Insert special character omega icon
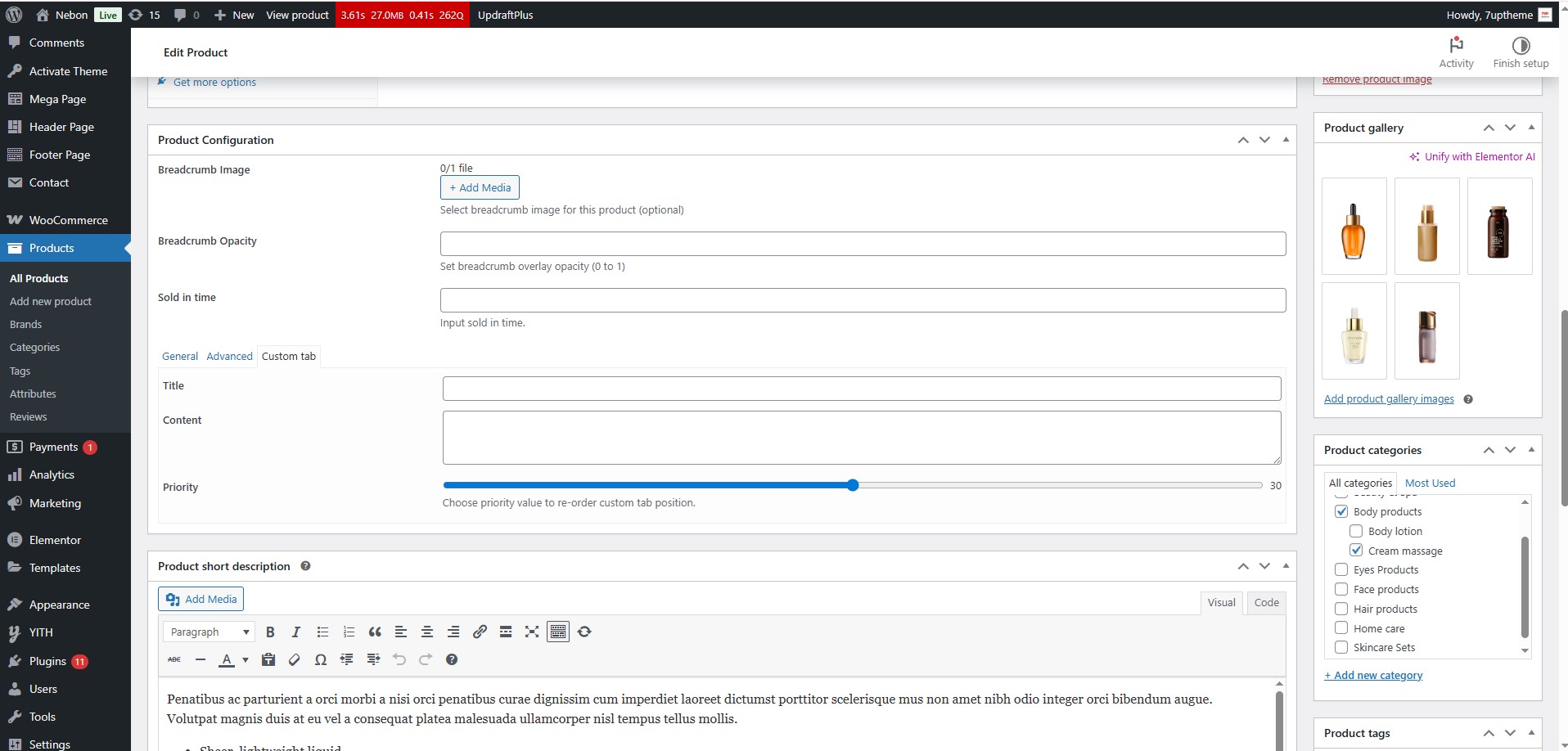The height and width of the screenshot is (751, 1568). [321, 659]
